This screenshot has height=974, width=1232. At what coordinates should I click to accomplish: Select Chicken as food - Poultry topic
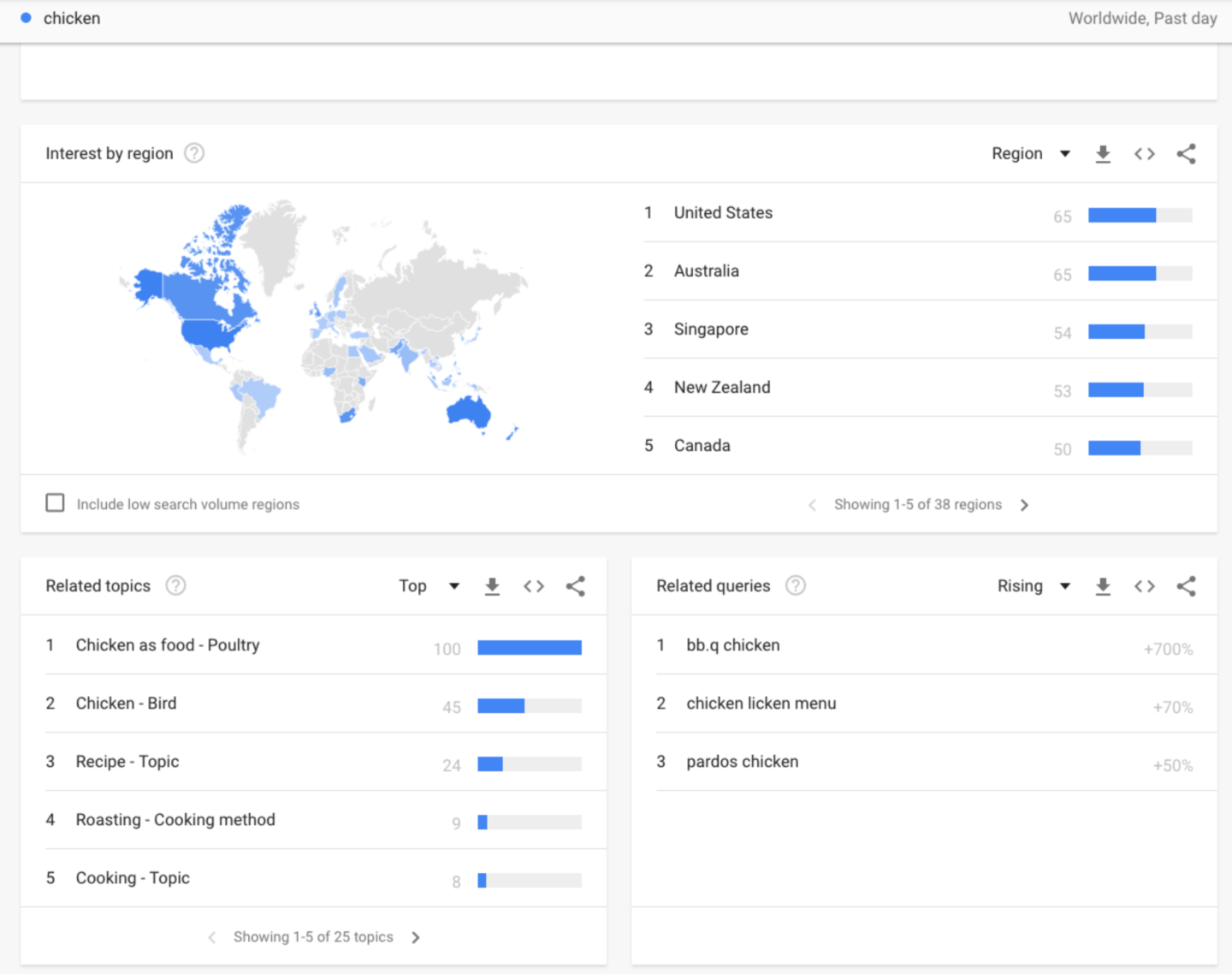point(168,645)
